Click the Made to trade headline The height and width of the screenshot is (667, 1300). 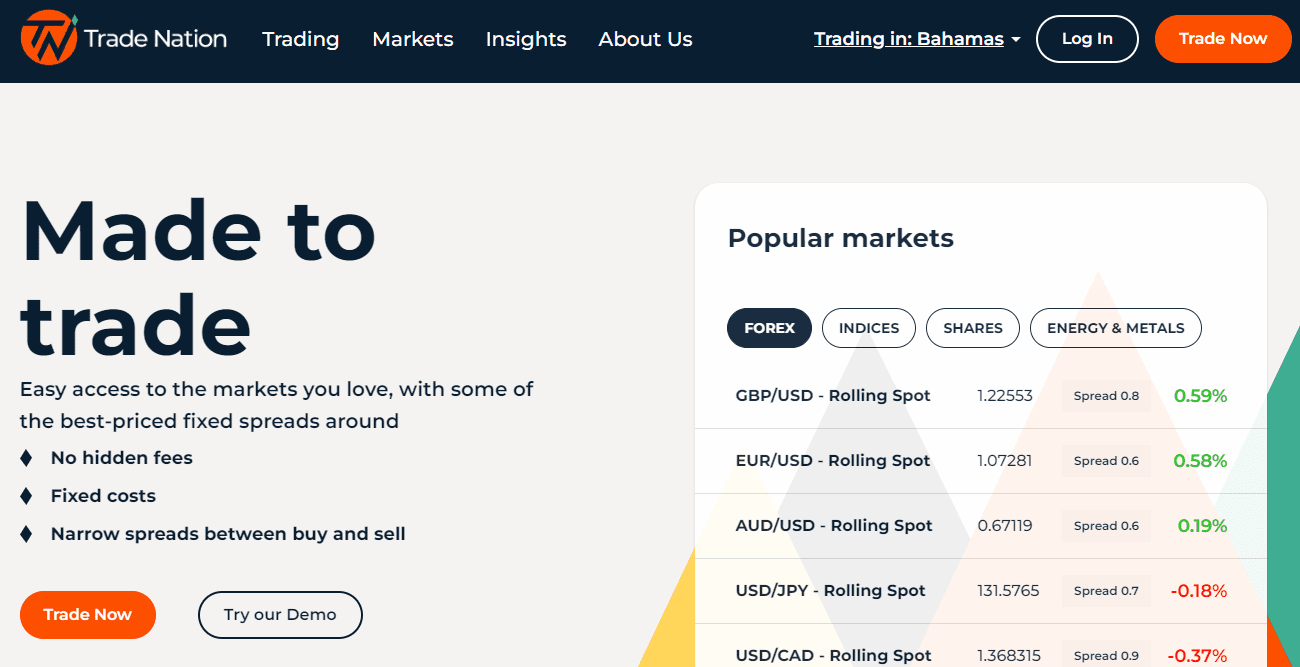pyautogui.click(x=198, y=278)
